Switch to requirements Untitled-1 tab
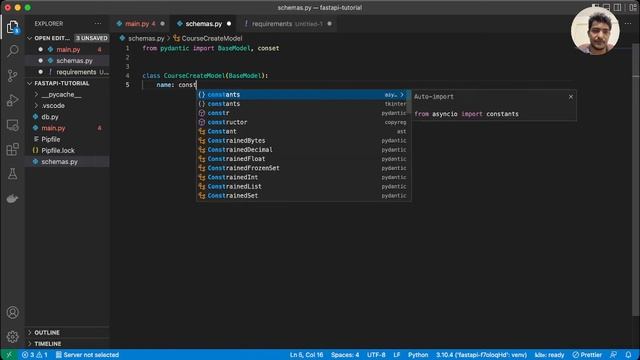Image resolution: width=640 pixels, height=360 pixels. click(287, 24)
